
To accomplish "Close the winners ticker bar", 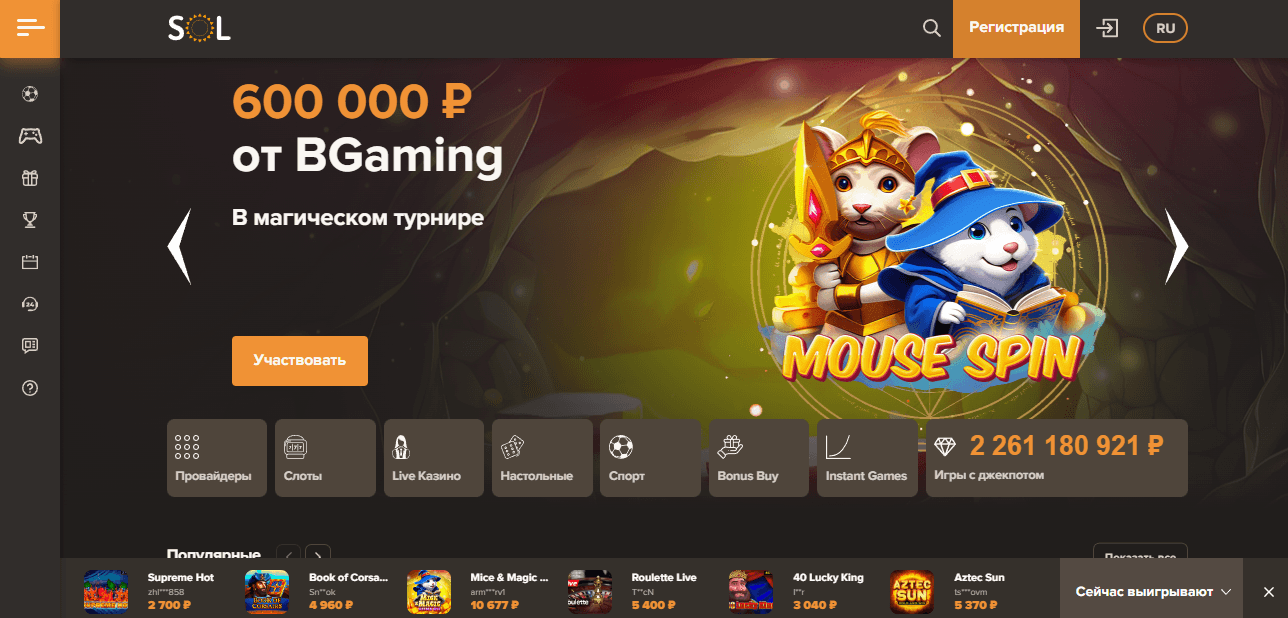I will pos(1268,592).
